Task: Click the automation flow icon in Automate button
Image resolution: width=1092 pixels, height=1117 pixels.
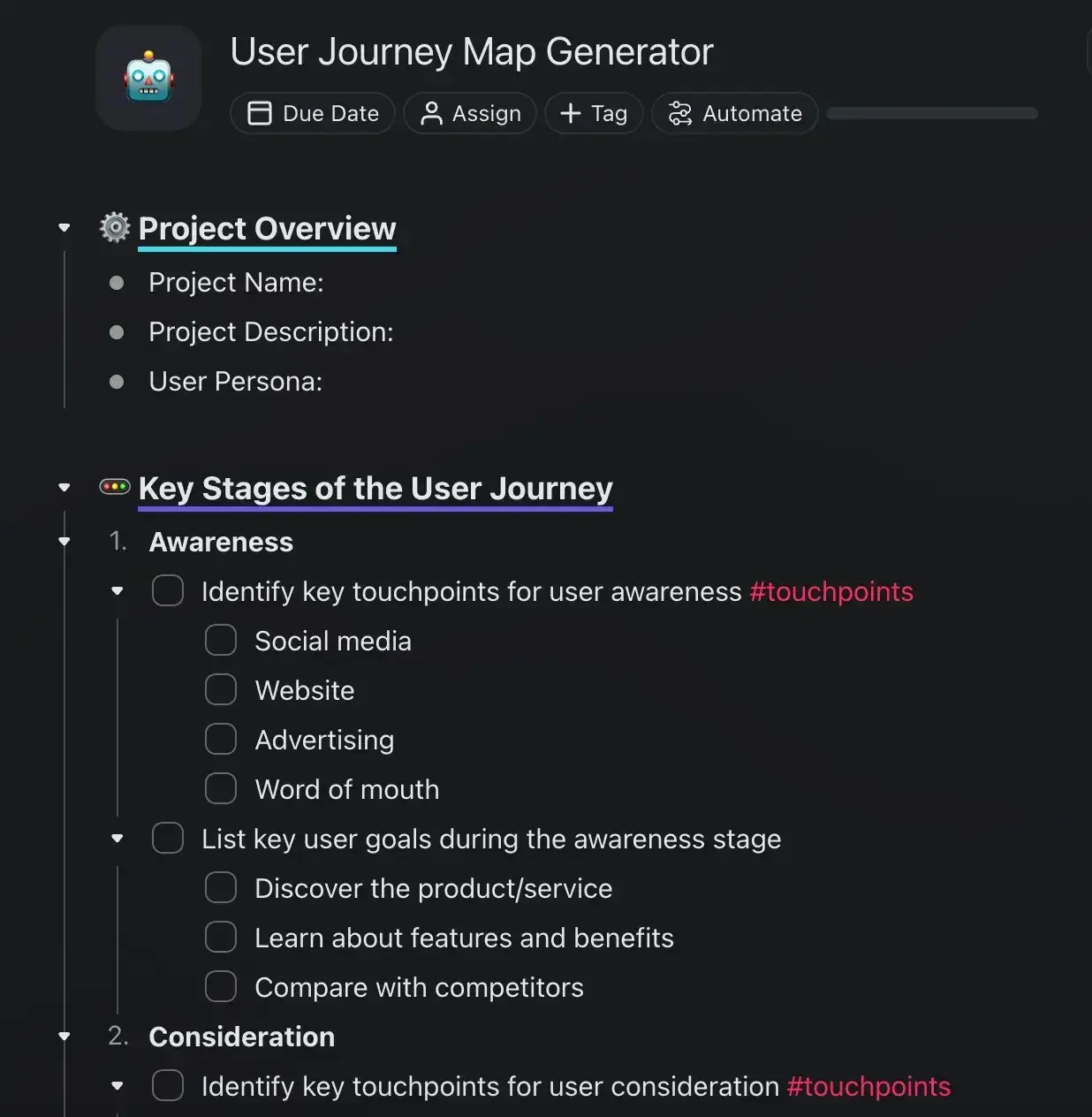Action: 679,113
